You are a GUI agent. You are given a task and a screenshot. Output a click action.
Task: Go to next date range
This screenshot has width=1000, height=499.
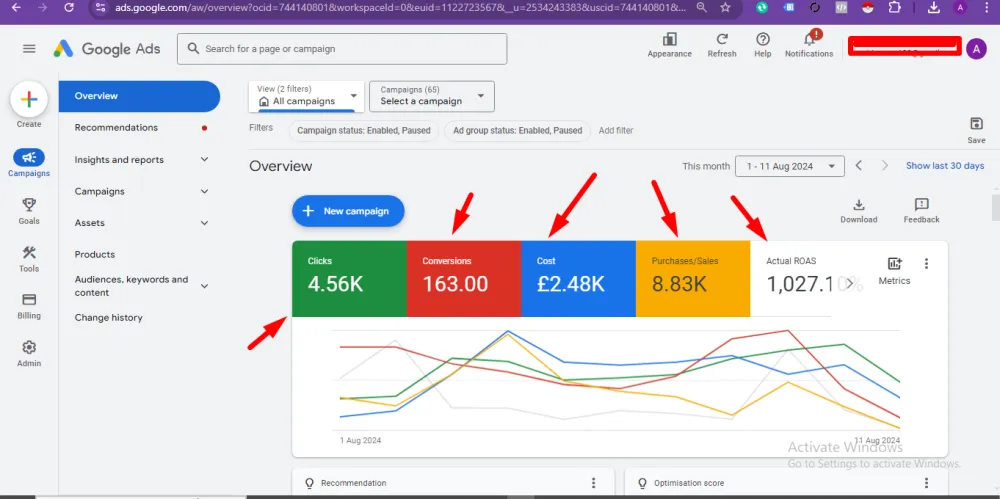coord(885,166)
